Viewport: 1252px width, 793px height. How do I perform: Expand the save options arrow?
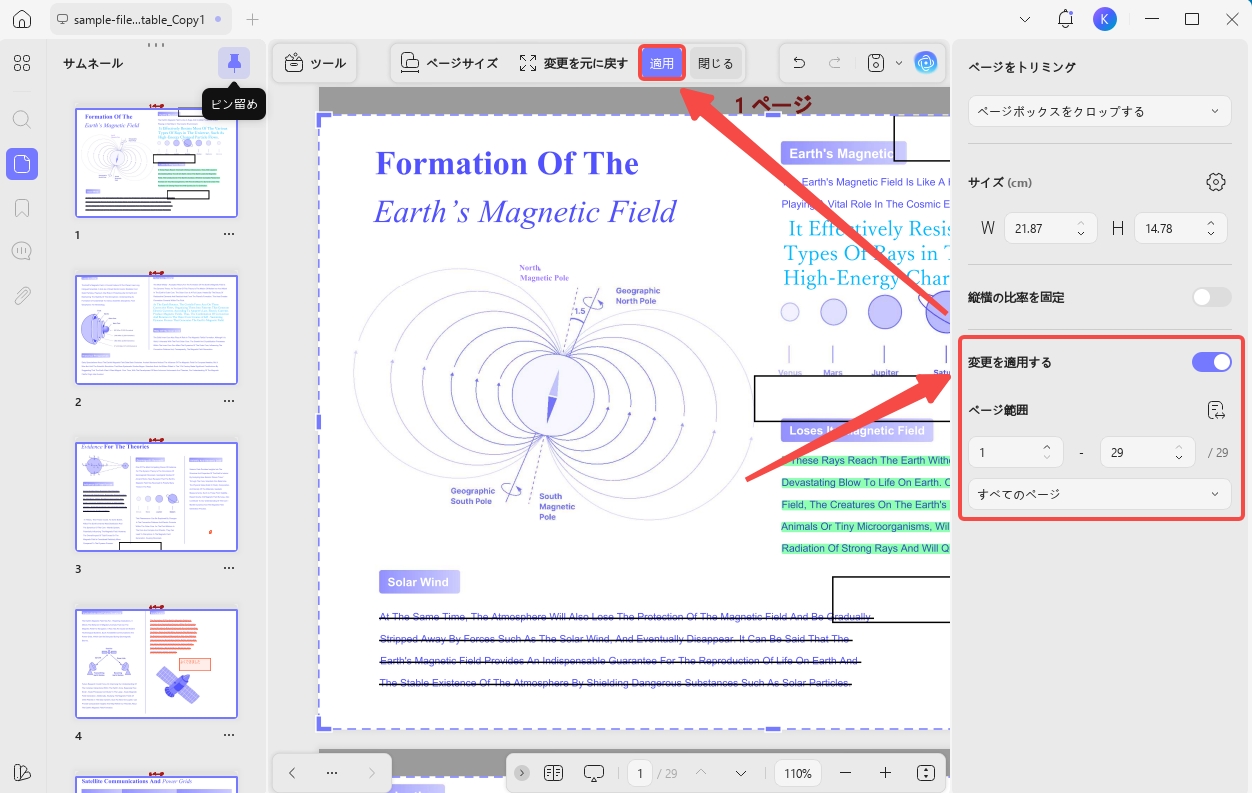click(898, 63)
